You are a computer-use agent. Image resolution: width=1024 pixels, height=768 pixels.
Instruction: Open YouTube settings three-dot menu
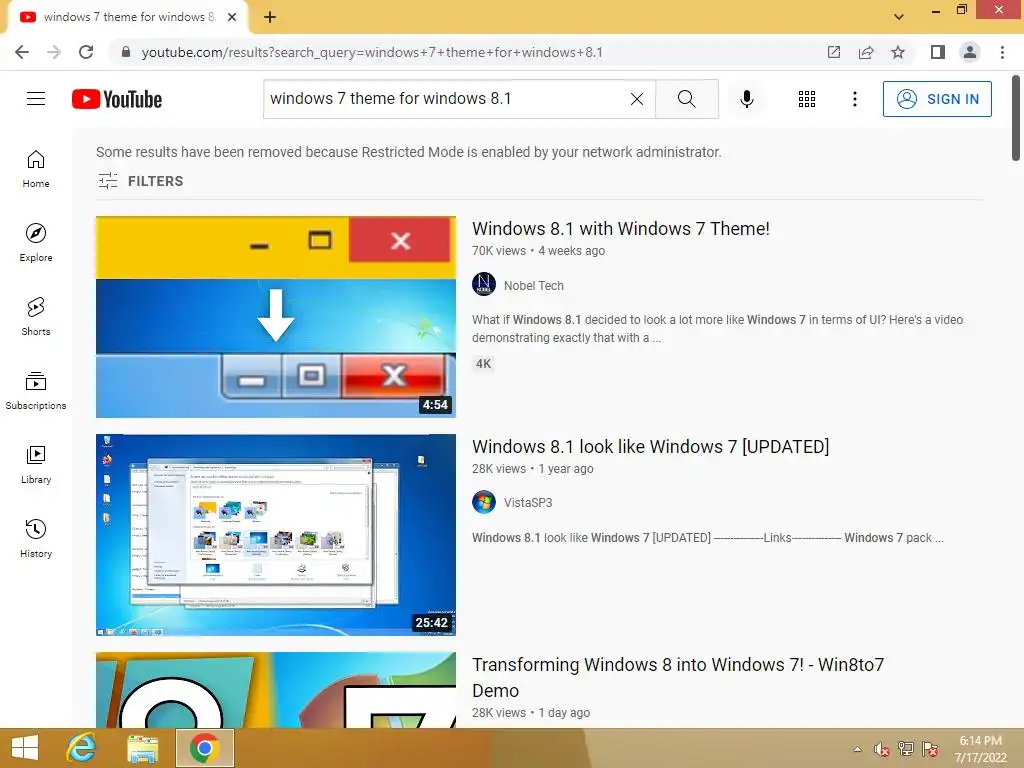point(854,99)
